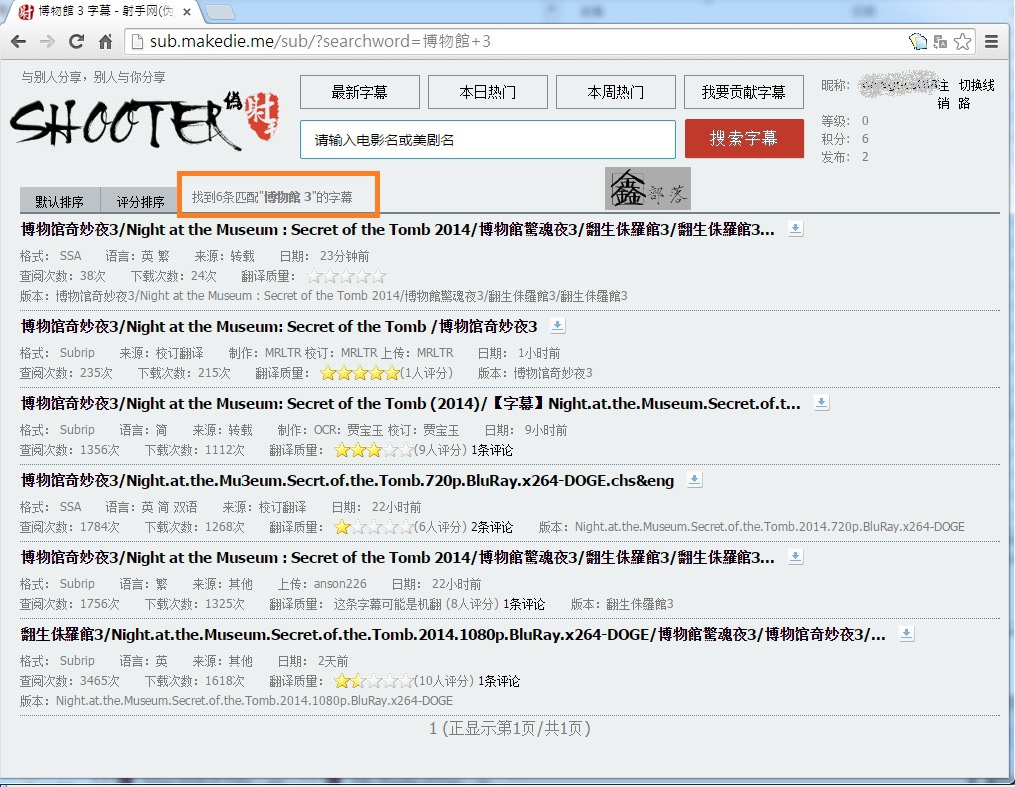The width and height of the screenshot is (1015, 787).
Task: Bookmark this page with the star icon
Action: (963, 41)
